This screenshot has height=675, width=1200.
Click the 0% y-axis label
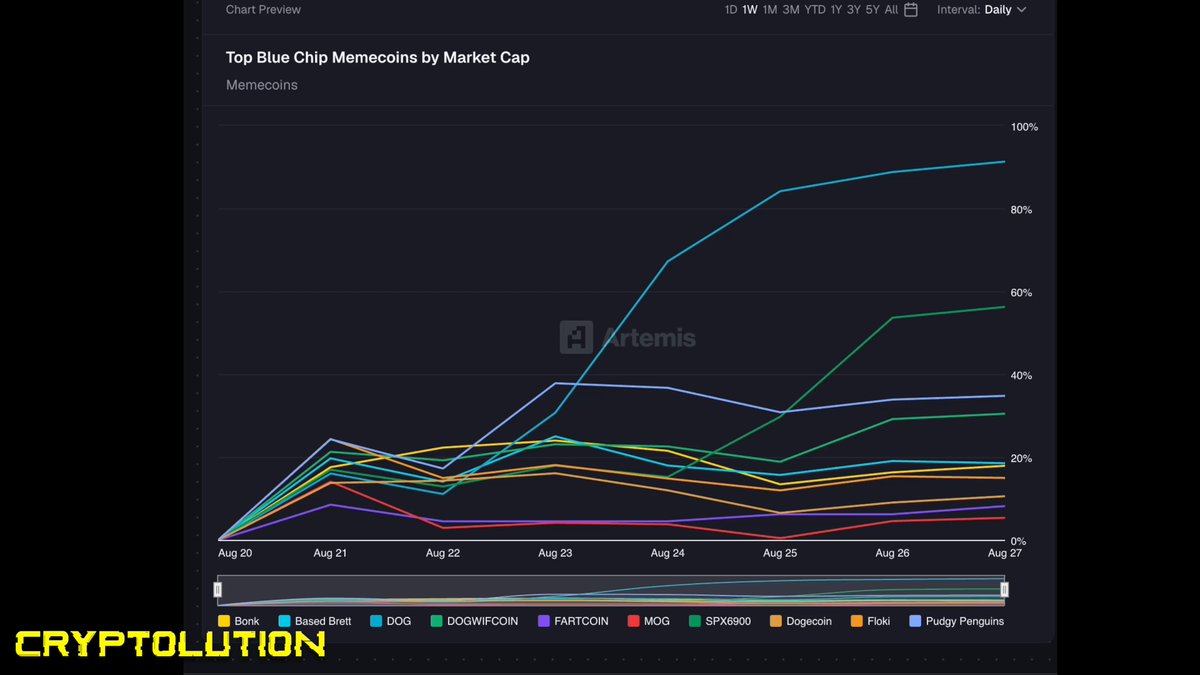(x=1020, y=541)
